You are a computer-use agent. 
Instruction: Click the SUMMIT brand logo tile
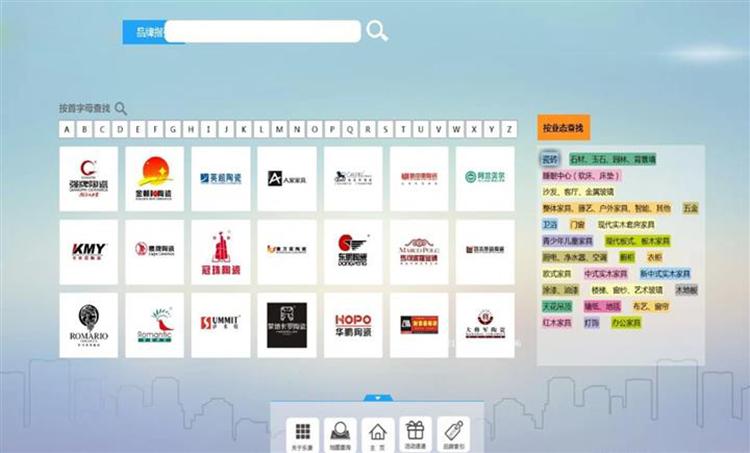click(220, 324)
